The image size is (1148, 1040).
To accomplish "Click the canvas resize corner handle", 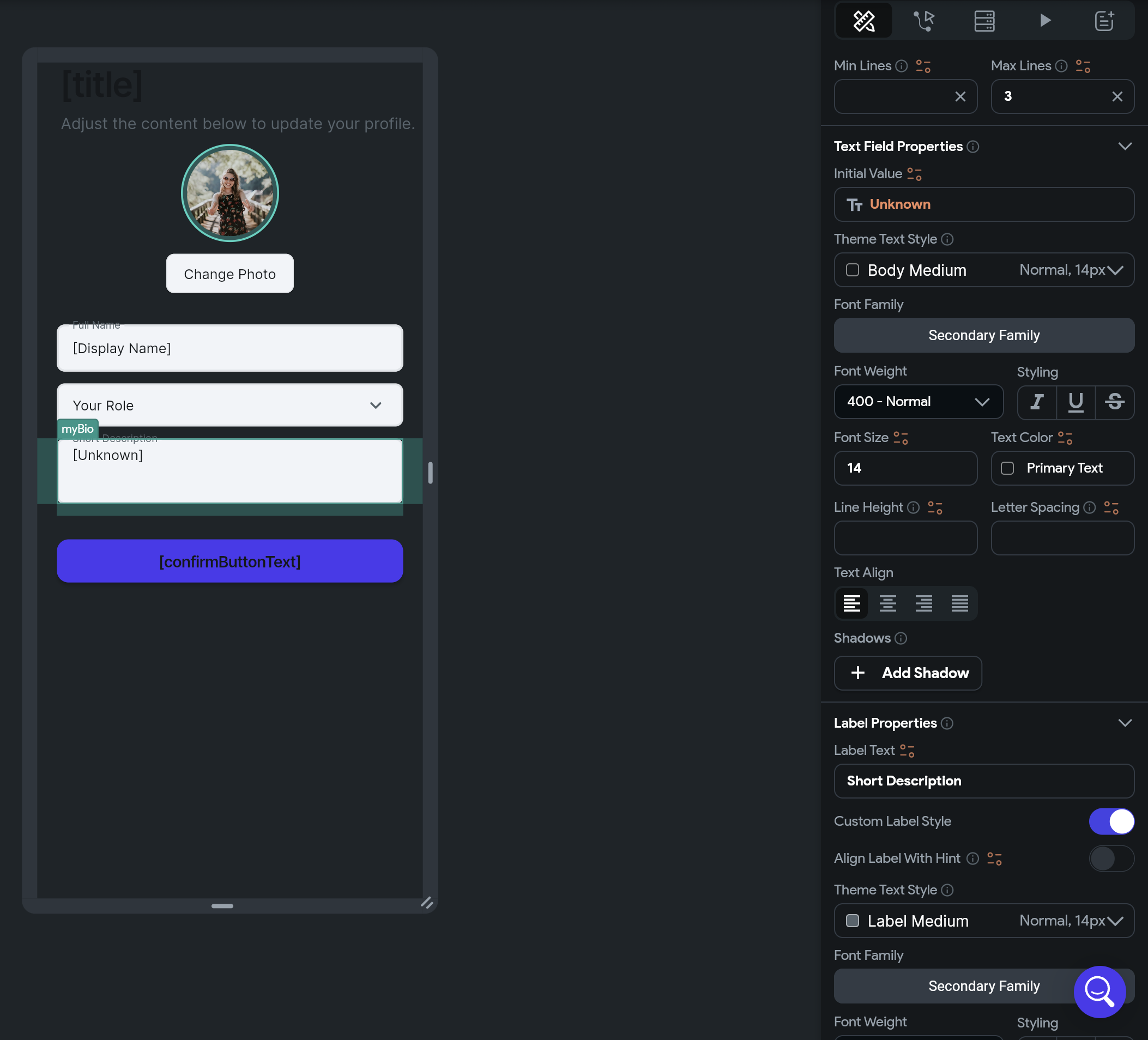I will (426, 903).
